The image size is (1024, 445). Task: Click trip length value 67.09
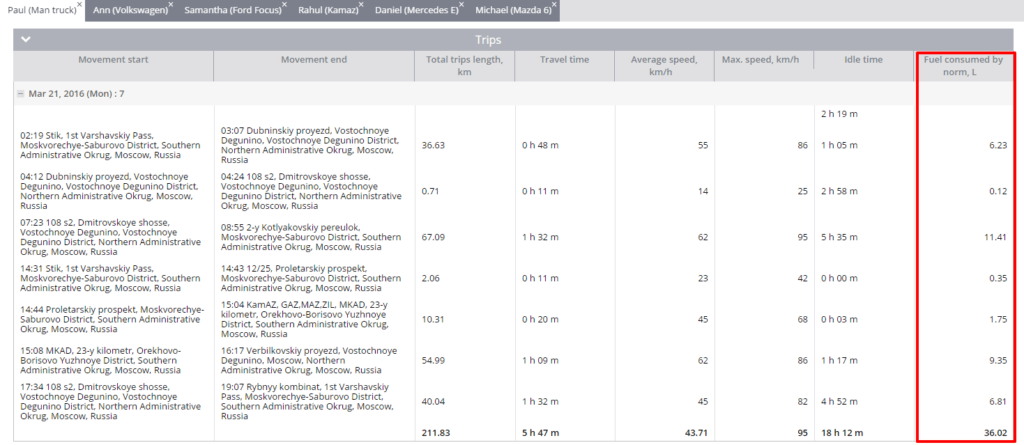point(434,237)
